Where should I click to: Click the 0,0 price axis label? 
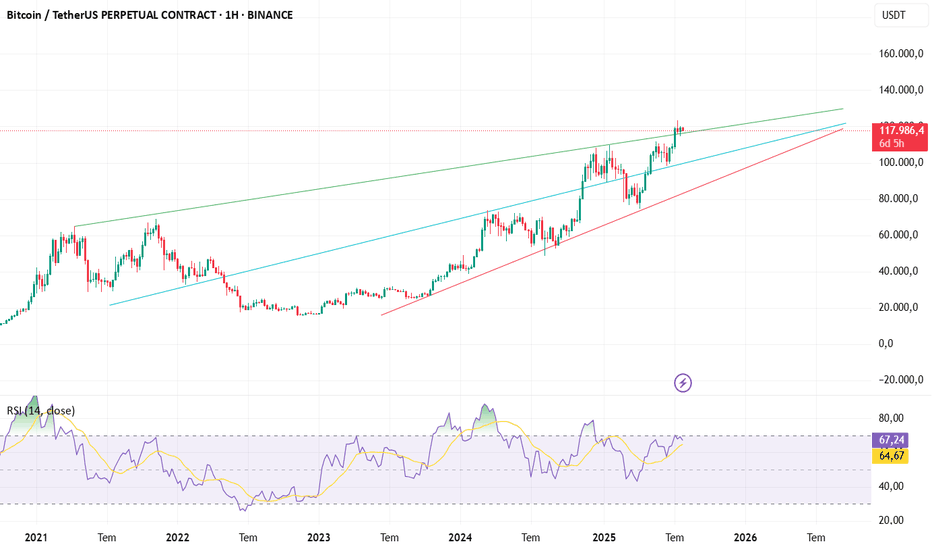(x=886, y=344)
